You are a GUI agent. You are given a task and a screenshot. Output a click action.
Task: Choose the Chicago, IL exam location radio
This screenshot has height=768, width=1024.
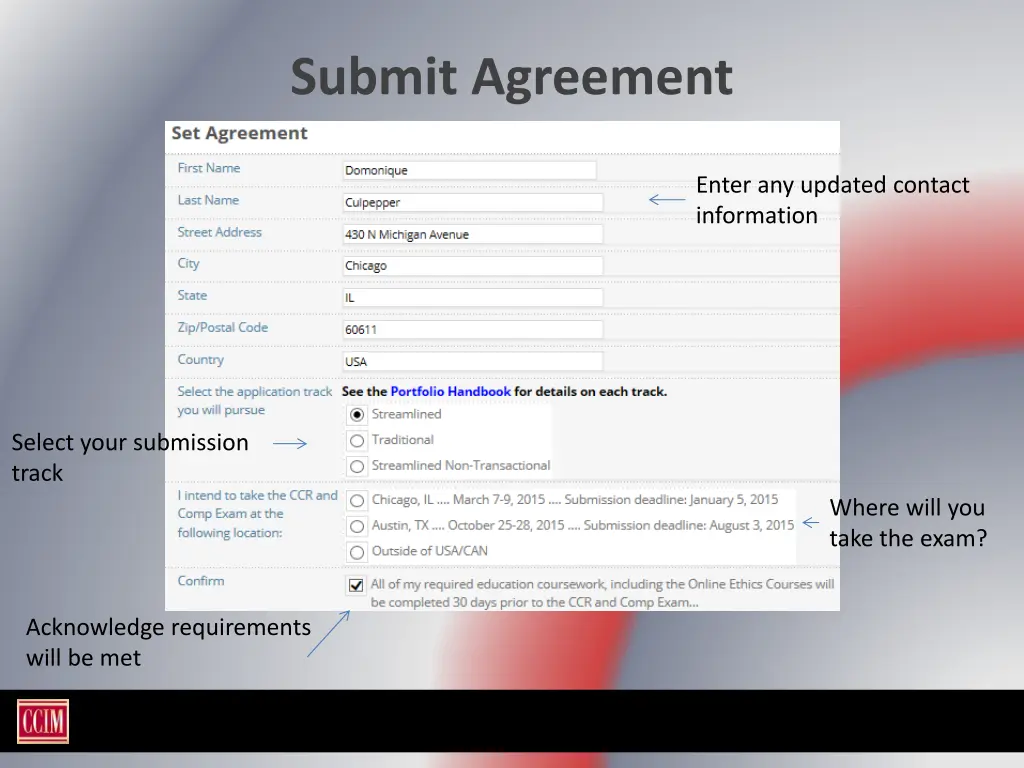click(357, 501)
